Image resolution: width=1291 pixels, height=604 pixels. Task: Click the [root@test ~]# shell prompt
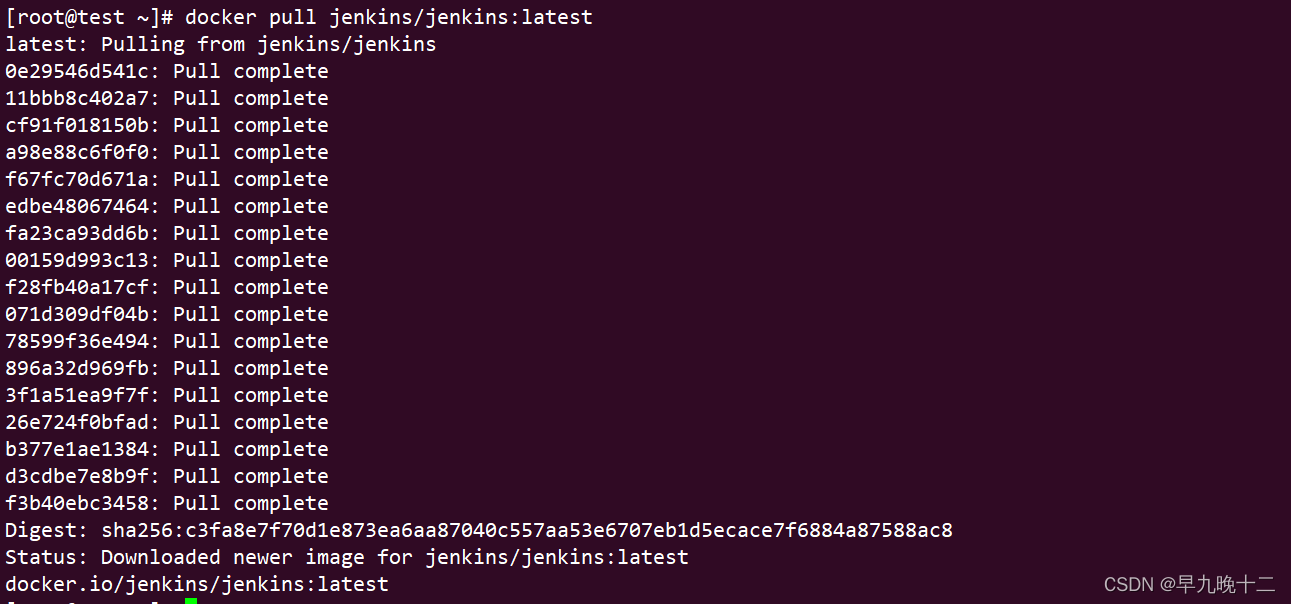tap(89, 17)
